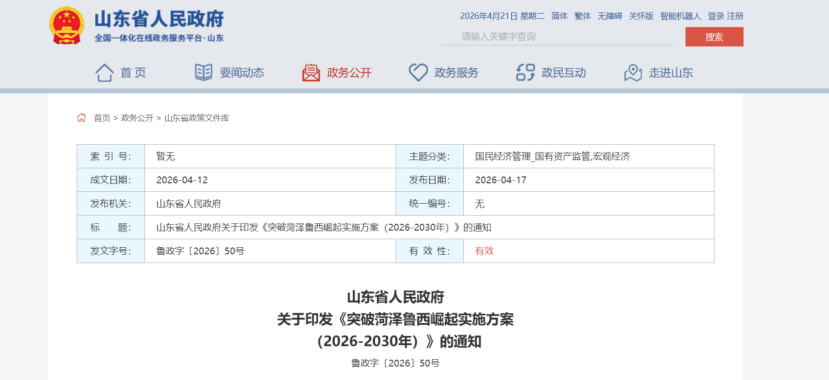This screenshot has width=829, height=380.
Task: Click the news book icon
Action: tap(204, 72)
